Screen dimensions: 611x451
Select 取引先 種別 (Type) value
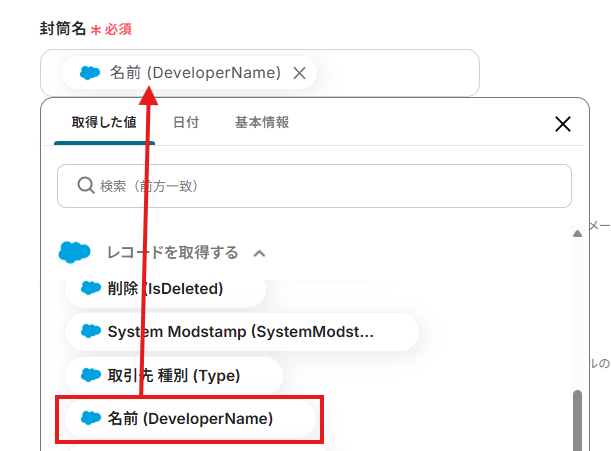click(173, 375)
